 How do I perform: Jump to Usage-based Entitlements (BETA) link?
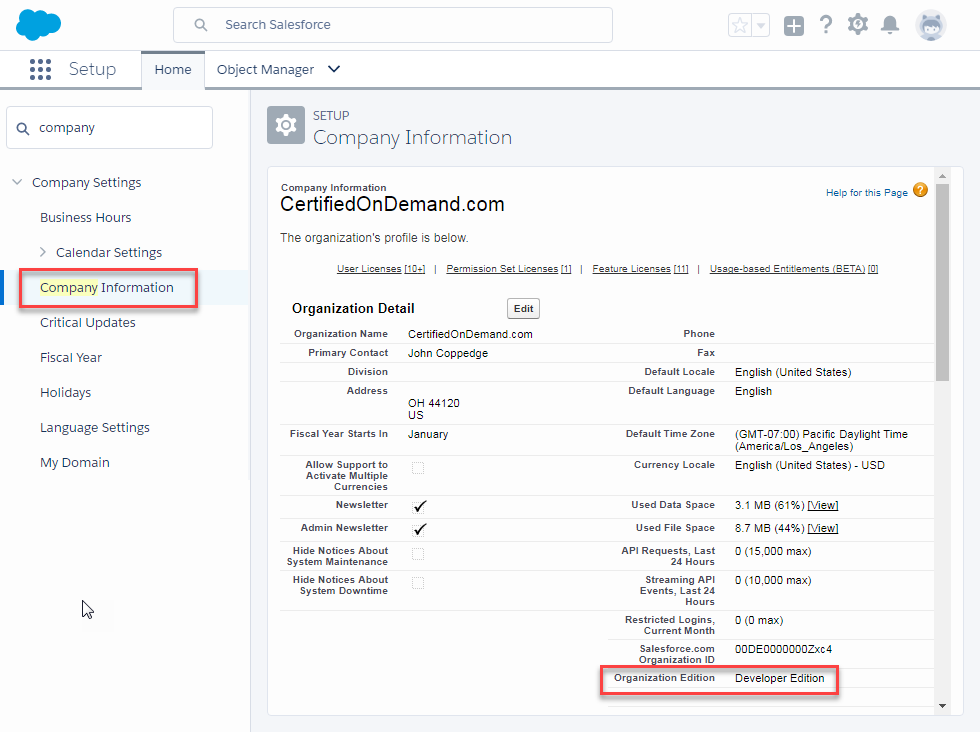click(x=794, y=269)
